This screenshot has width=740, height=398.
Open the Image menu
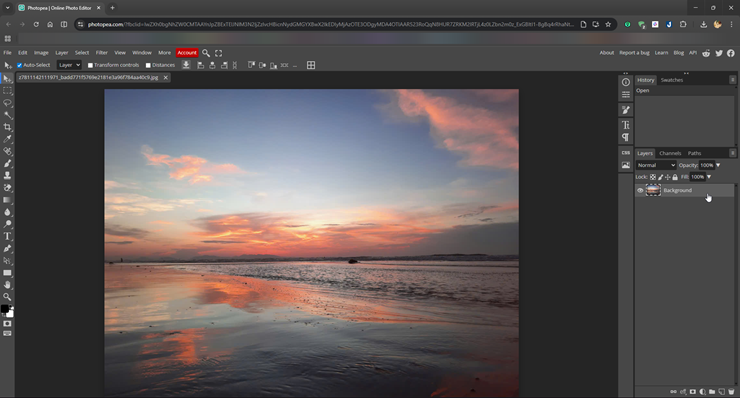tap(41, 53)
